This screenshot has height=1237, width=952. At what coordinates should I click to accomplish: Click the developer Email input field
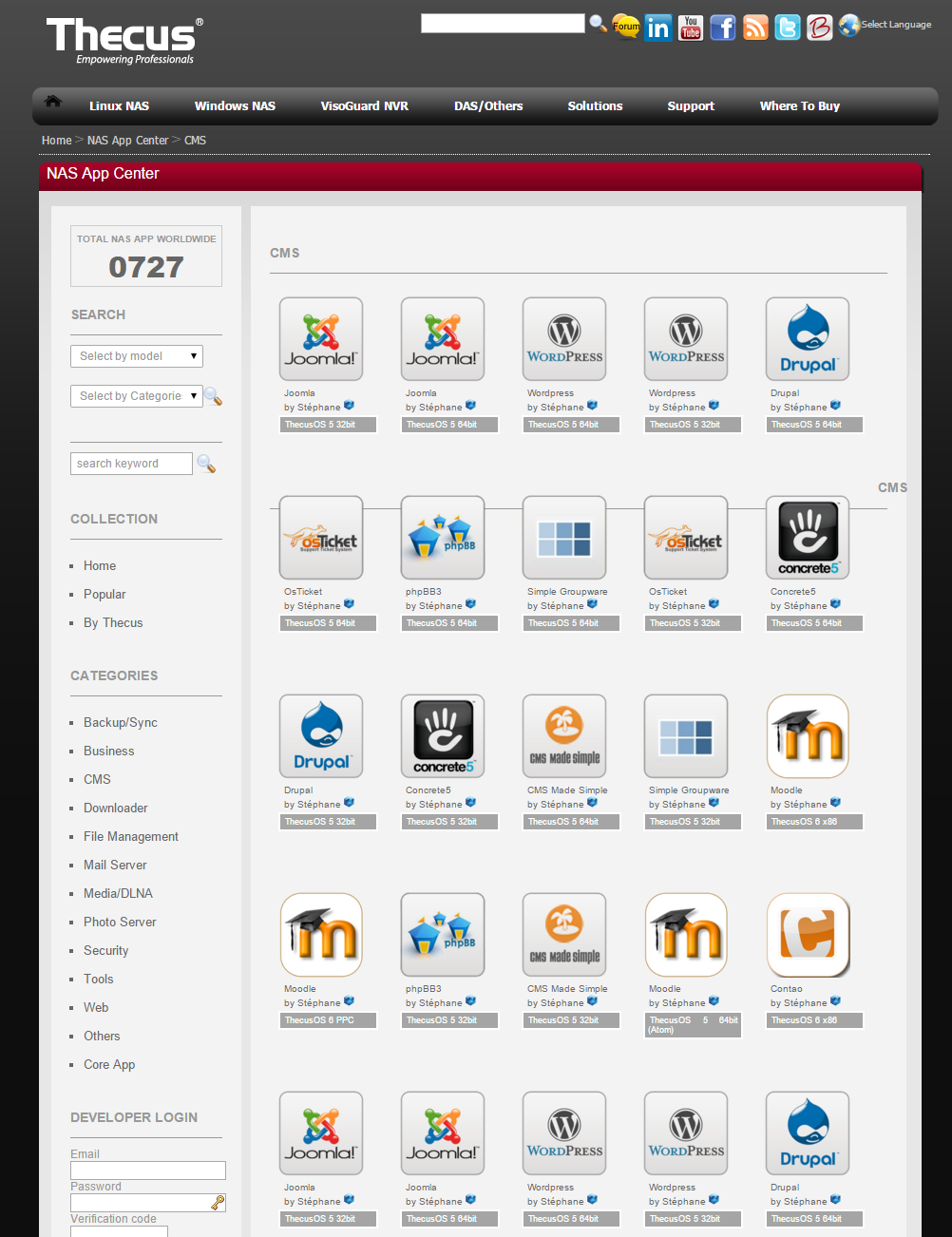[x=148, y=1170]
